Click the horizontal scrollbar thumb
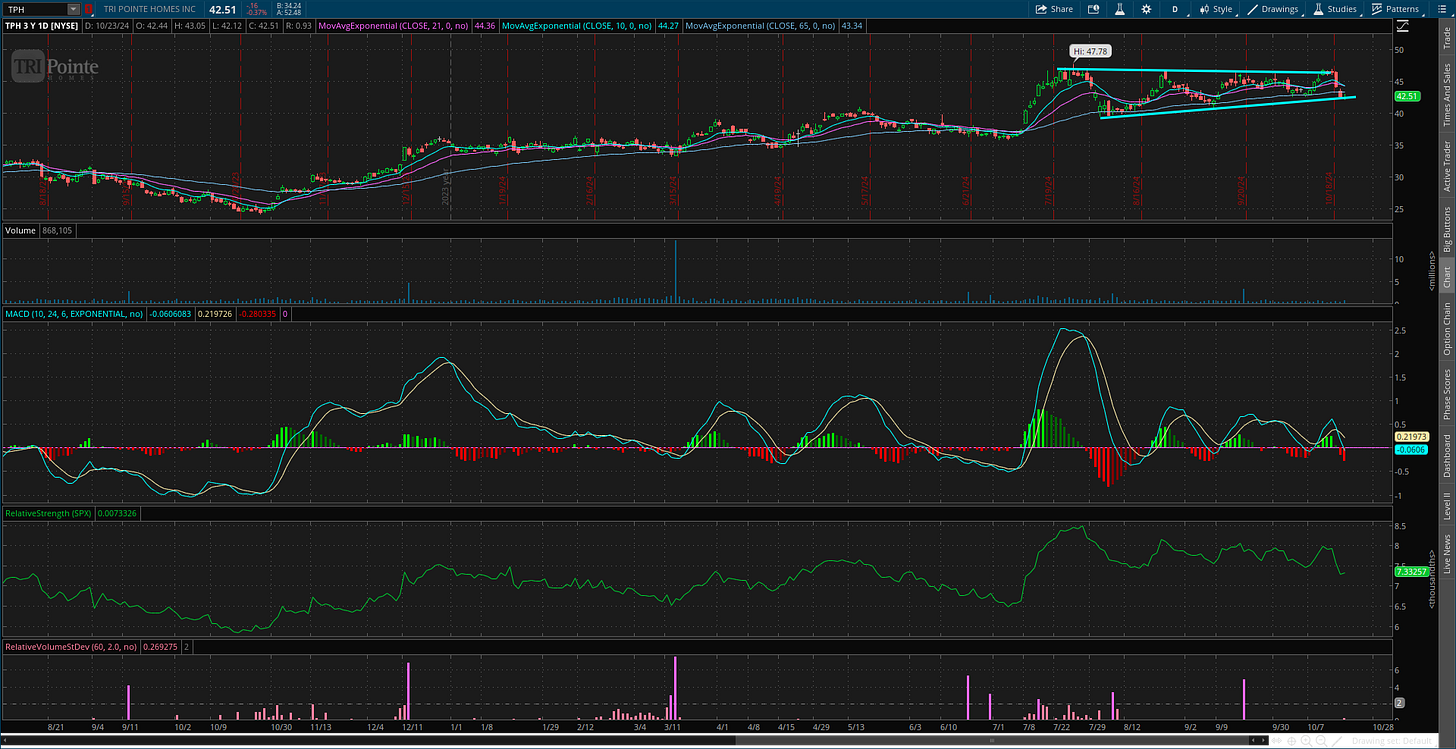 (x=990, y=740)
